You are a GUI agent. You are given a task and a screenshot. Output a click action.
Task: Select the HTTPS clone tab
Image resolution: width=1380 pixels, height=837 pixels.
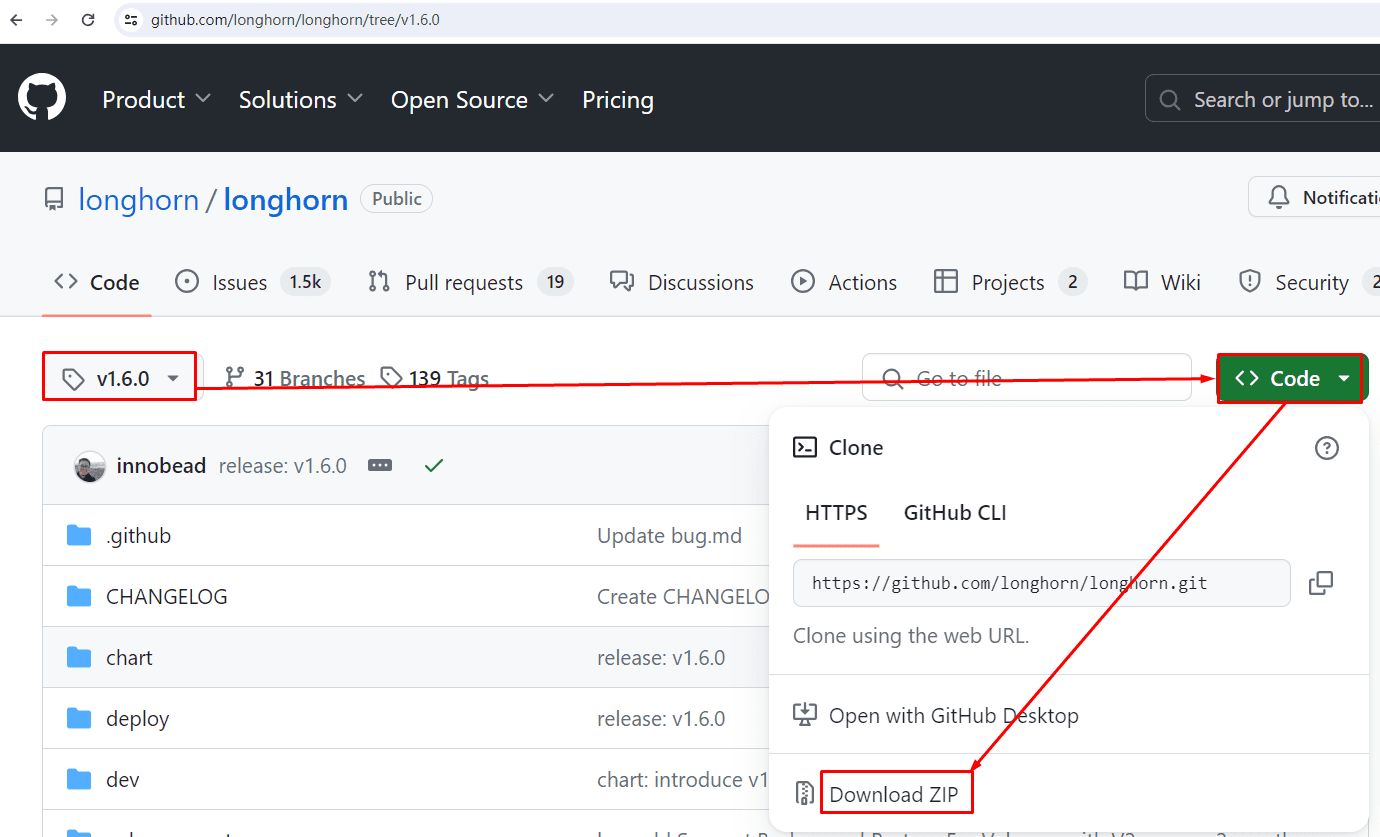point(836,513)
